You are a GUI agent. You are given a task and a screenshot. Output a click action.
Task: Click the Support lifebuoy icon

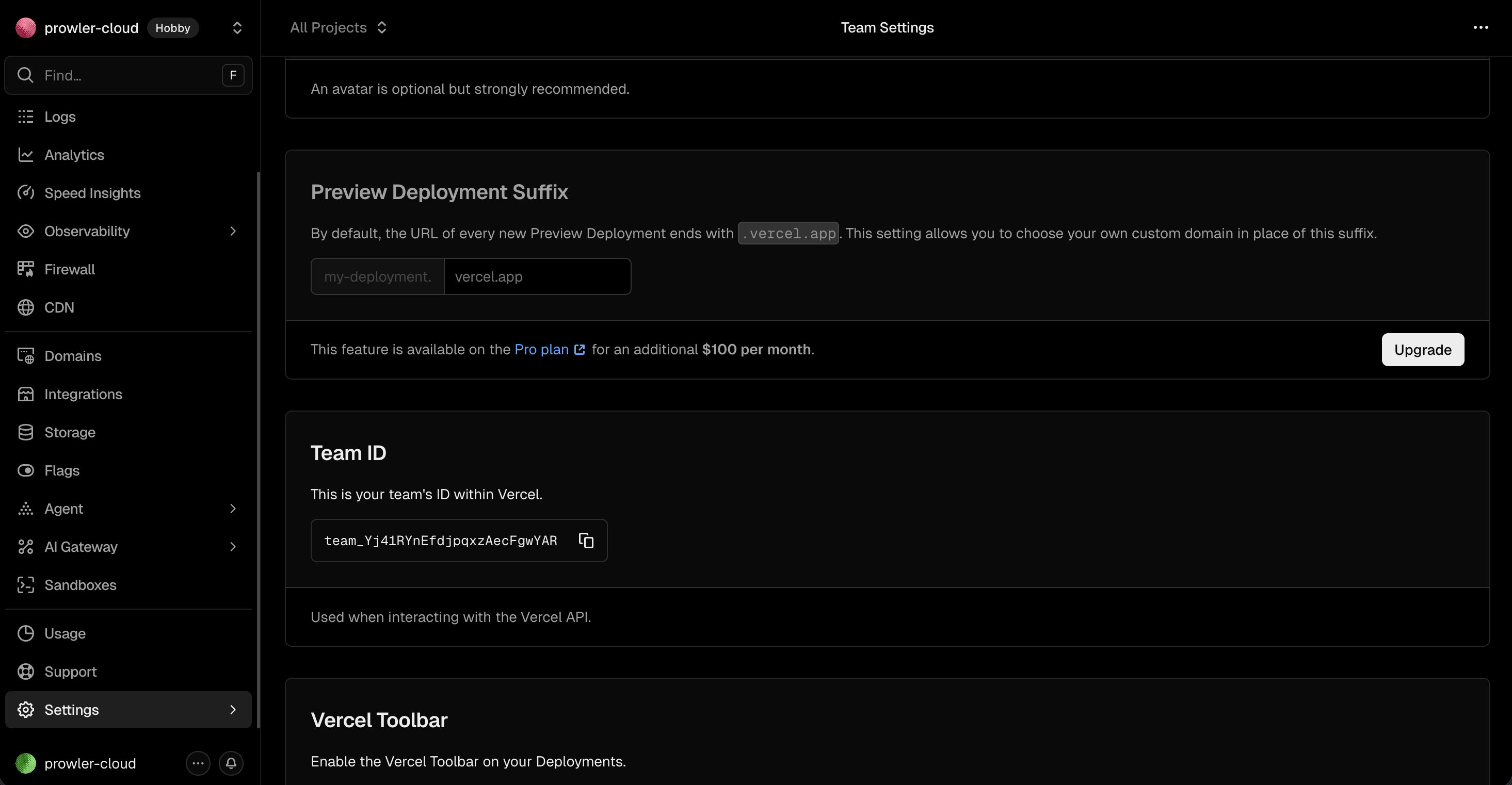click(x=26, y=672)
